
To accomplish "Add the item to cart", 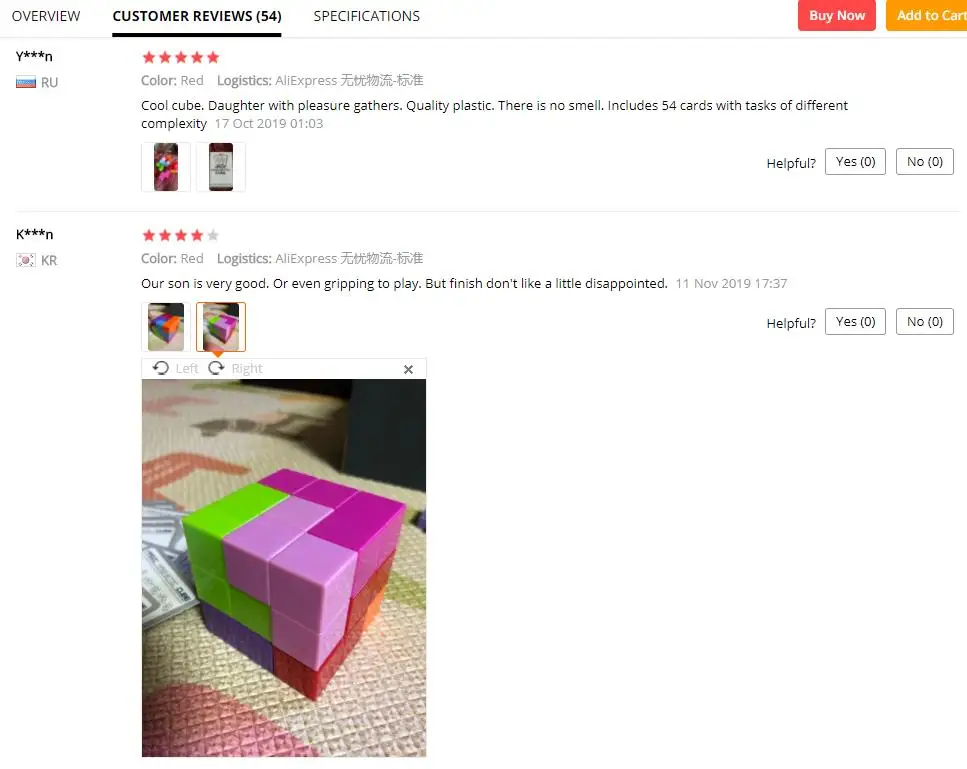I will point(926,15).
